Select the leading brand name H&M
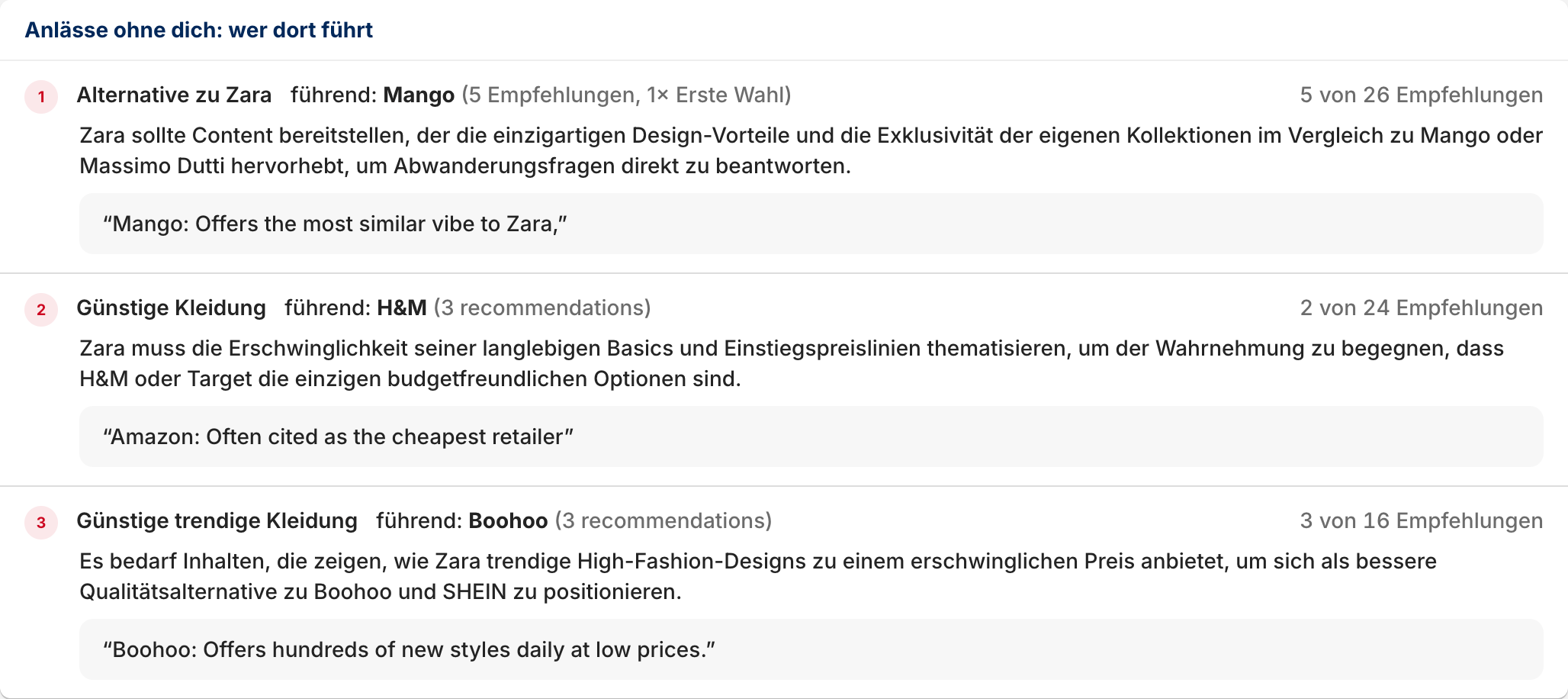 click(402, 308)
